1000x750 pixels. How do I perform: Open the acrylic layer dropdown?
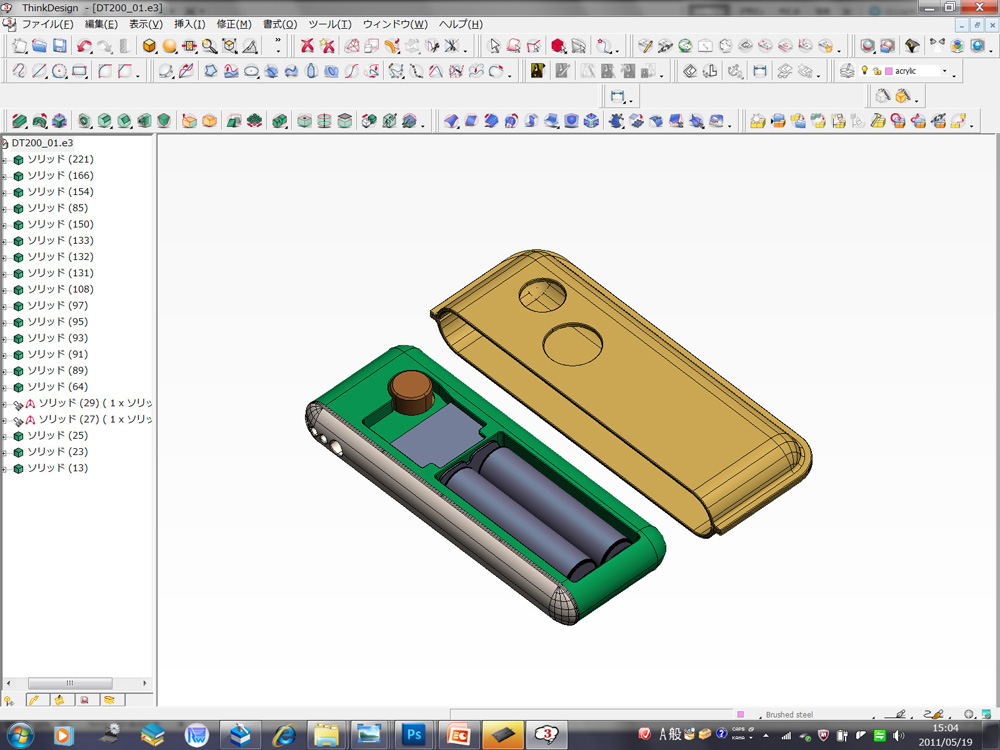(944, 72)
